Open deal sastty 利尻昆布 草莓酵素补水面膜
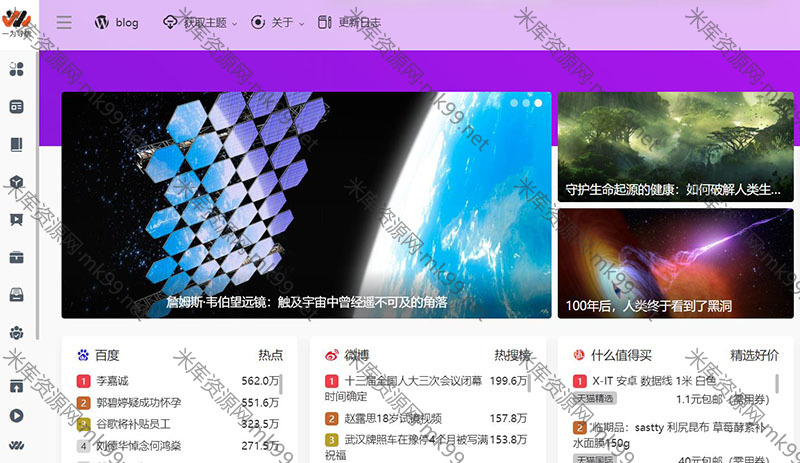The height and width of the screenshot is (463, 800). 669,435
